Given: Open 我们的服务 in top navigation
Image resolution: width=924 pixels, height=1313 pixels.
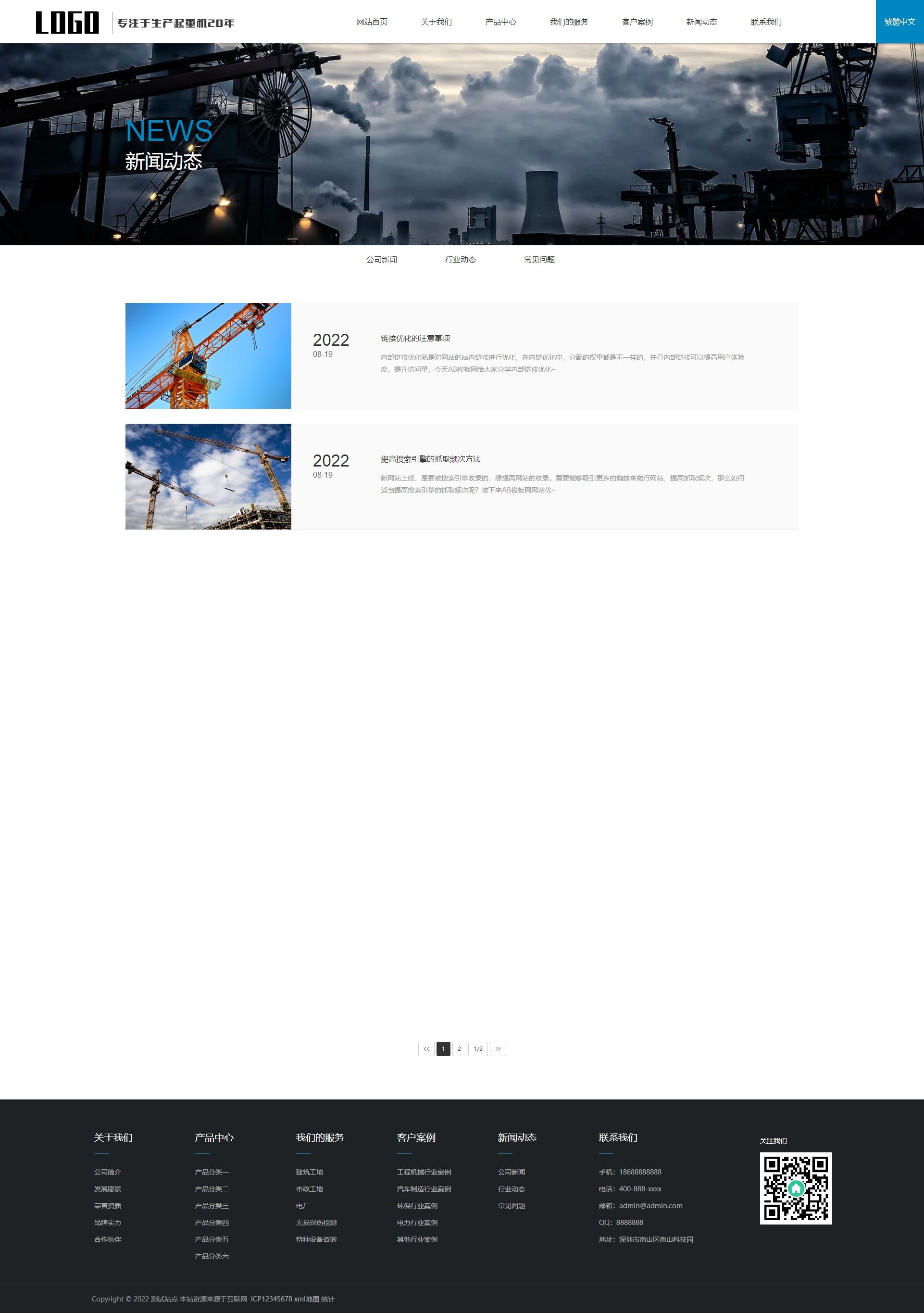Looking at the screenshot, I should coord(569,22).
